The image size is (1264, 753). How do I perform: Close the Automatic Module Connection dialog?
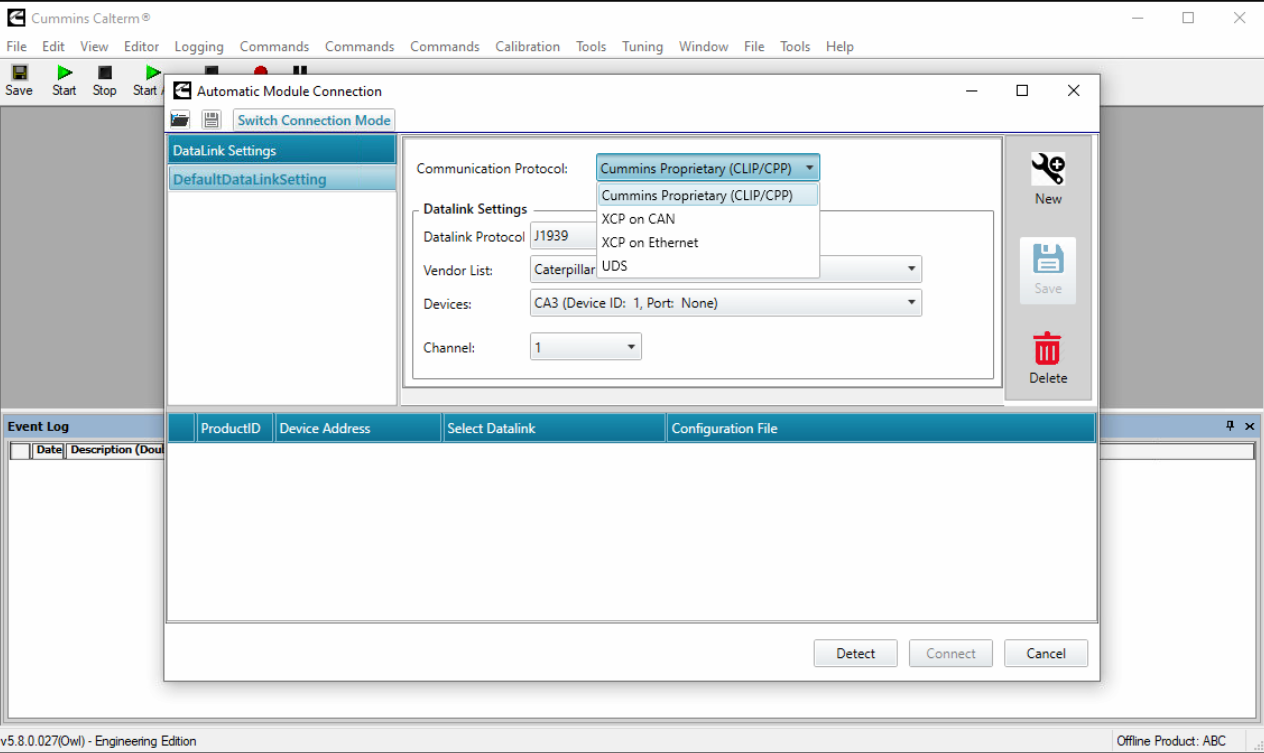1073,90
